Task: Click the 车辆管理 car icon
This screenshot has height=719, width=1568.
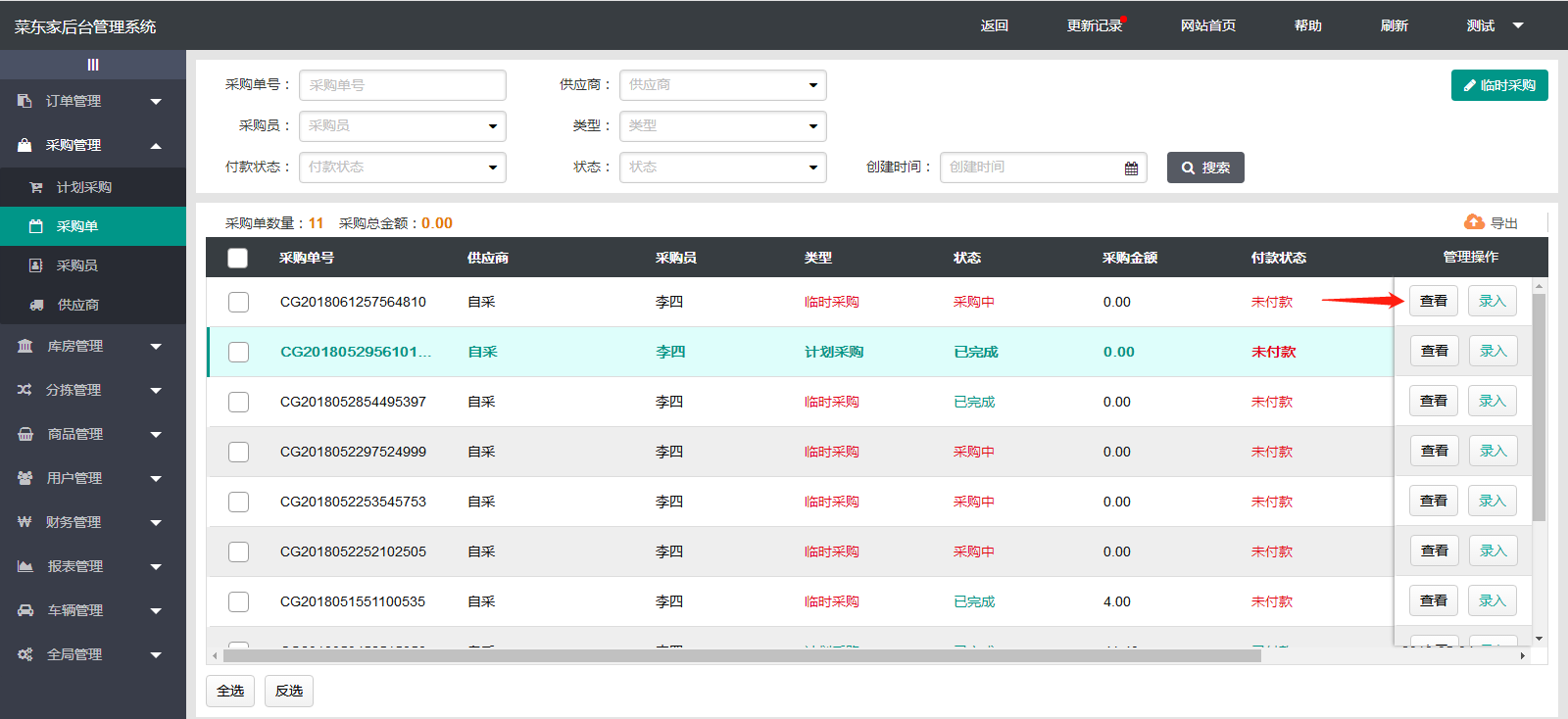Action: click(25, 610)
